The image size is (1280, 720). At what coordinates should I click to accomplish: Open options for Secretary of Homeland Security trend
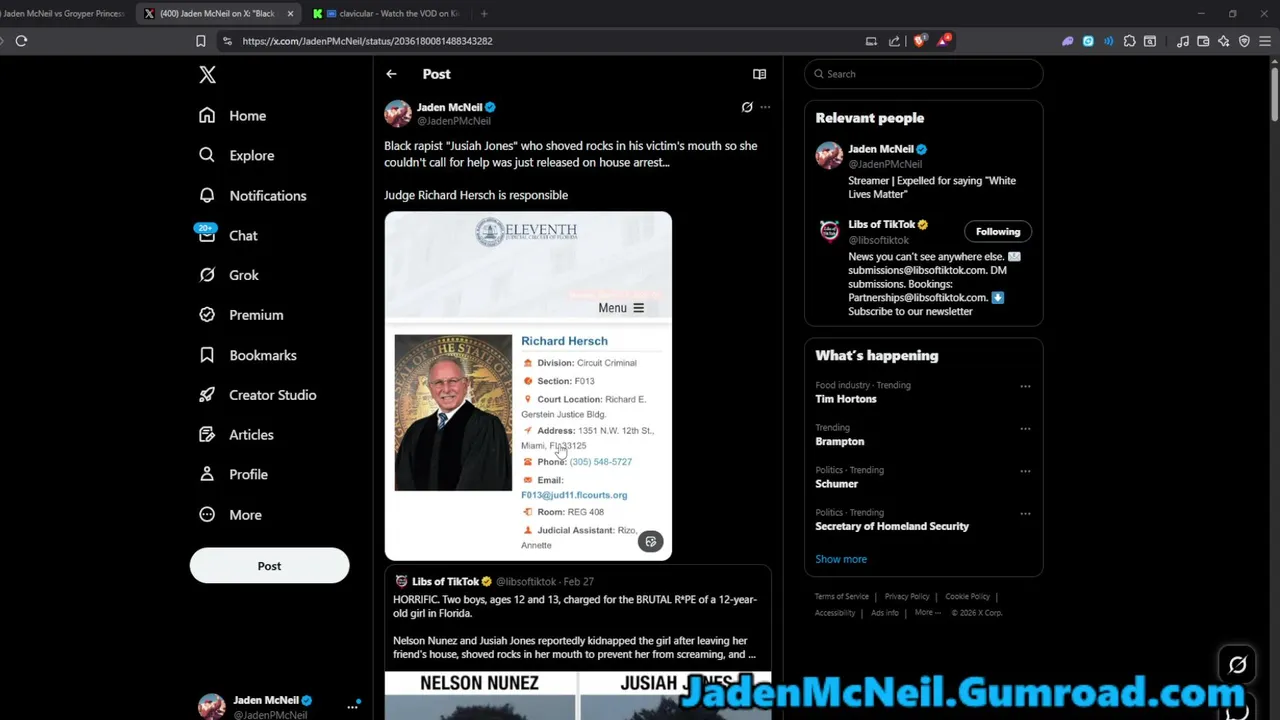[1025, 513]
